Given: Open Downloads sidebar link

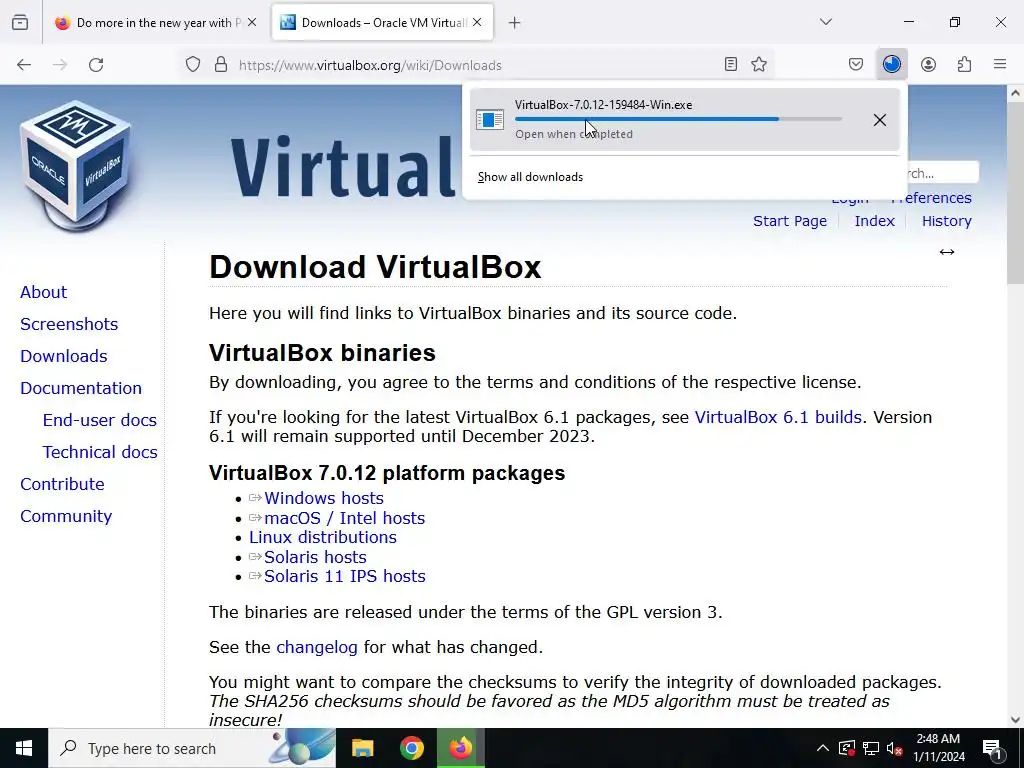Looking at the screenshot, I should (64, 356).
